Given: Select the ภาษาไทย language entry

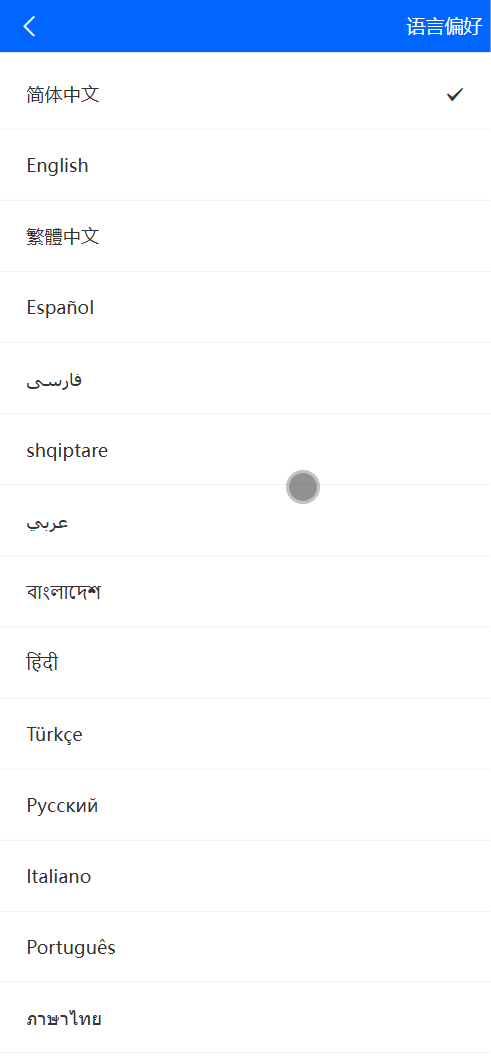Looking at the screenshot, I should pyautogui.click(x=245, y=1019).
